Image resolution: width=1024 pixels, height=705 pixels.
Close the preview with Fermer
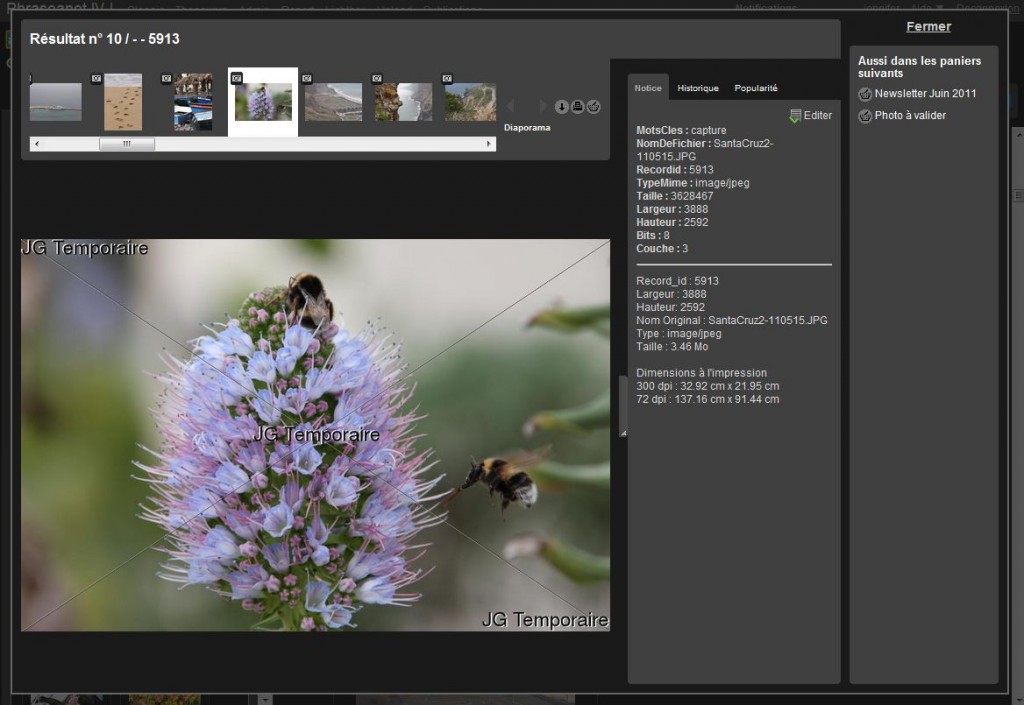pyautogui.click(x=928, y=27)
